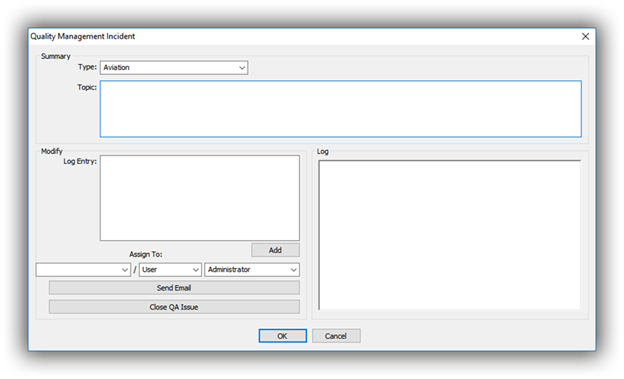Open the Administrator dropdown
This screenshot has height=379, width=624.
point(252,270)
